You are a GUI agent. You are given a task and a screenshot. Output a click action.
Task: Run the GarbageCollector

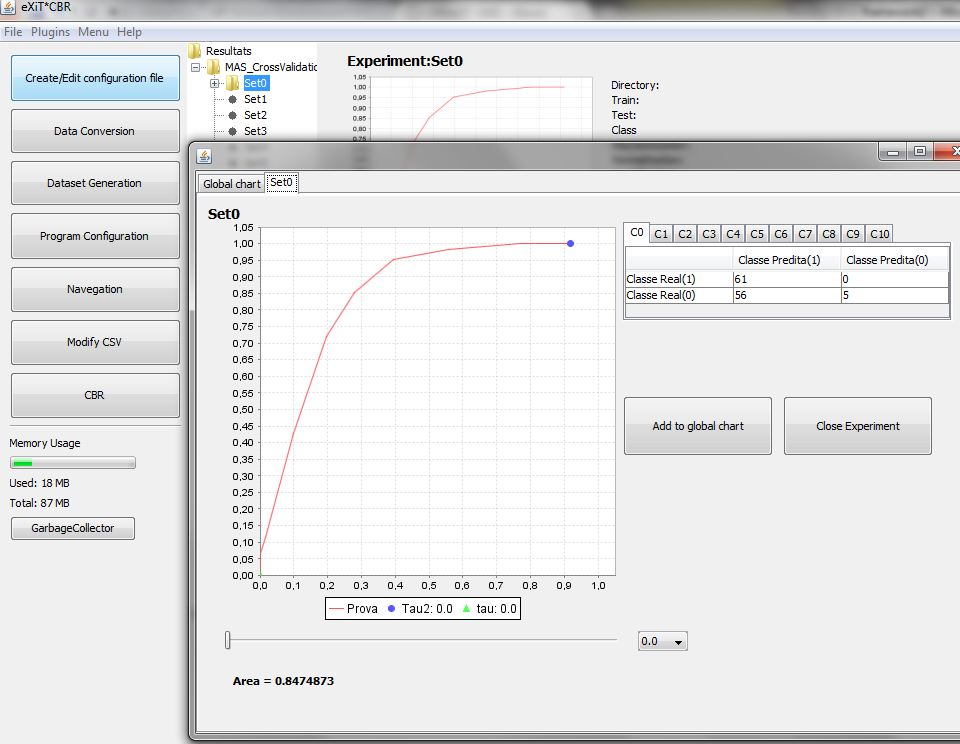click(x=73, y=528)
